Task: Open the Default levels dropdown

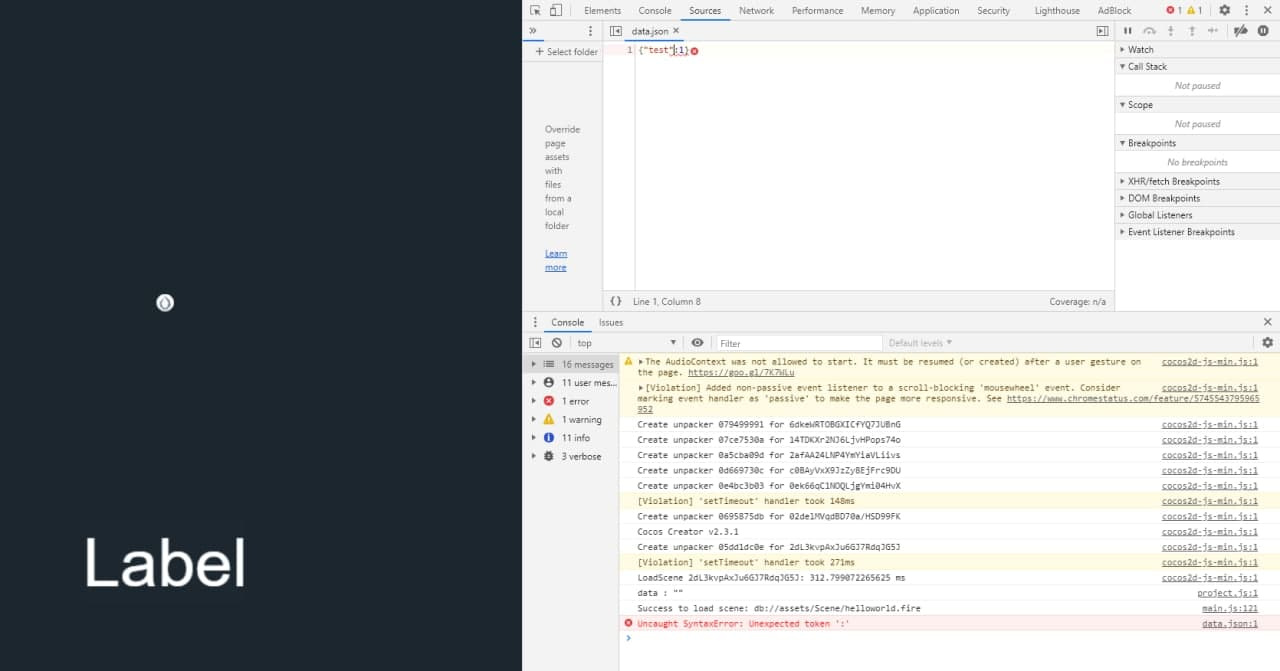Action: [x=920, y=343]
